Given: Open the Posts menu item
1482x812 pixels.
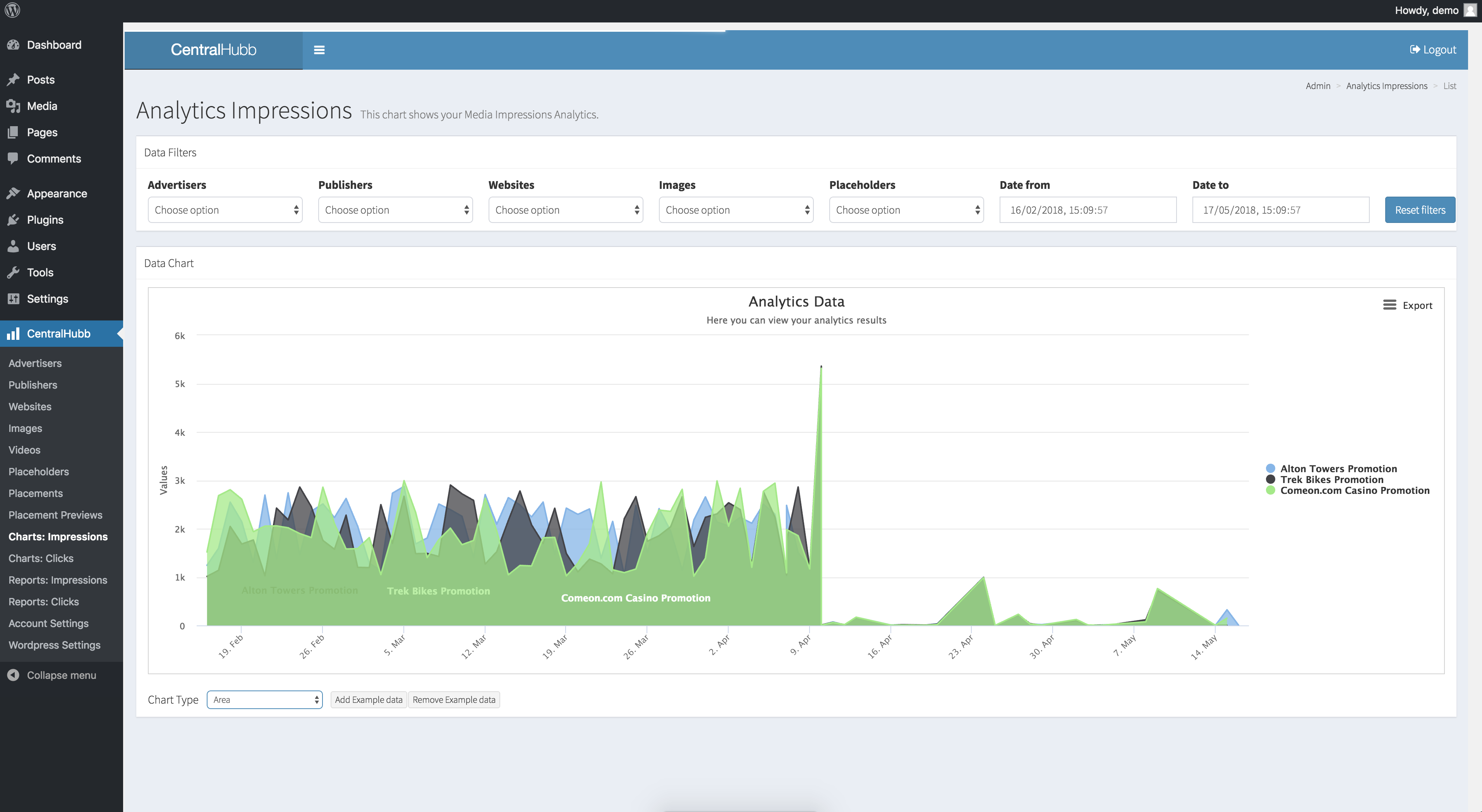Looking at the screenshot, I should point(62,80).
